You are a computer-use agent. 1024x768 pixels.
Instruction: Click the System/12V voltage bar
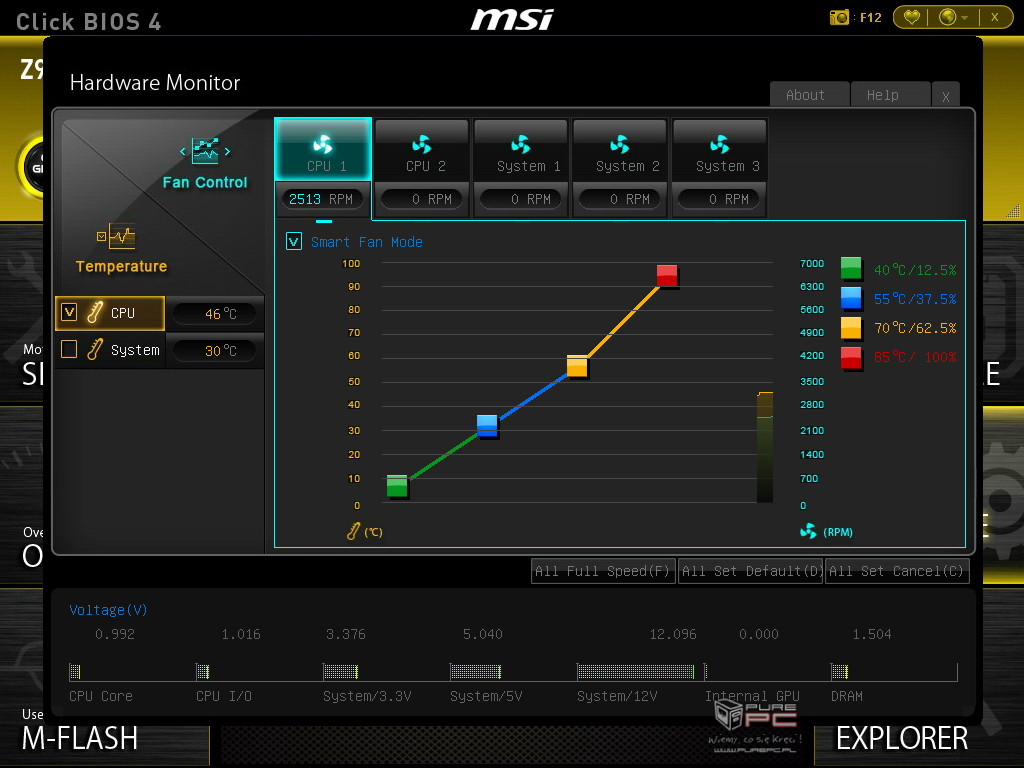(x=635, y=671)
